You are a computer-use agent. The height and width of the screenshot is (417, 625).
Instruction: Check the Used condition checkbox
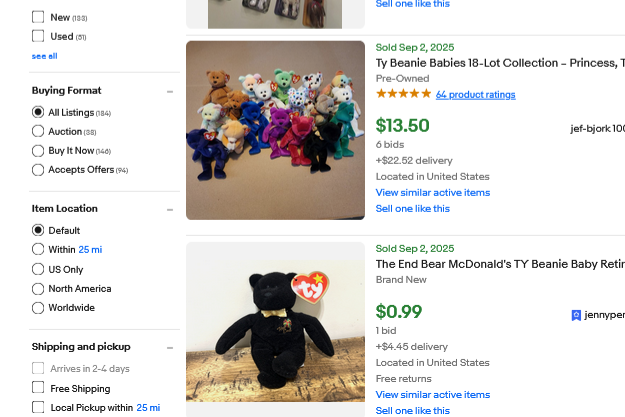[38, 36]
